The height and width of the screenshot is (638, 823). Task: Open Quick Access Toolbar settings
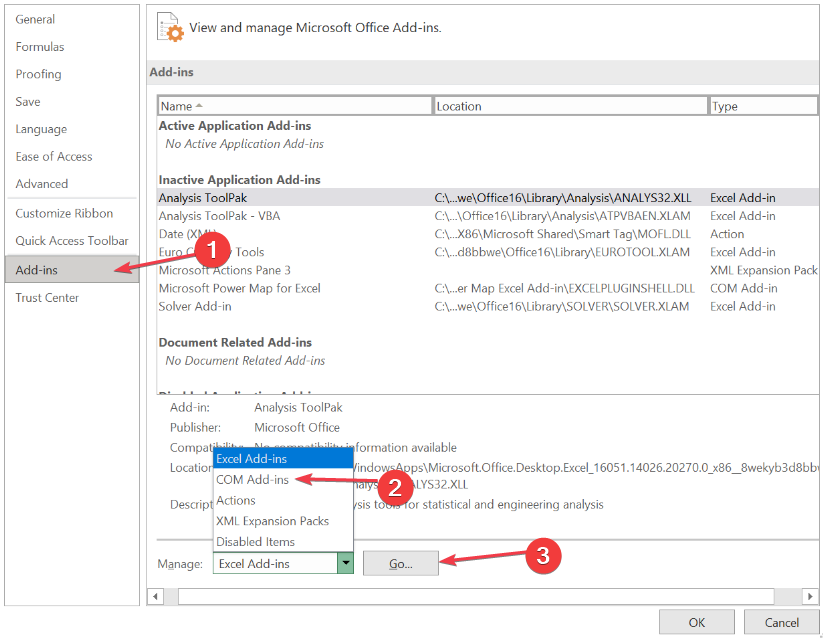click(72, 240)
